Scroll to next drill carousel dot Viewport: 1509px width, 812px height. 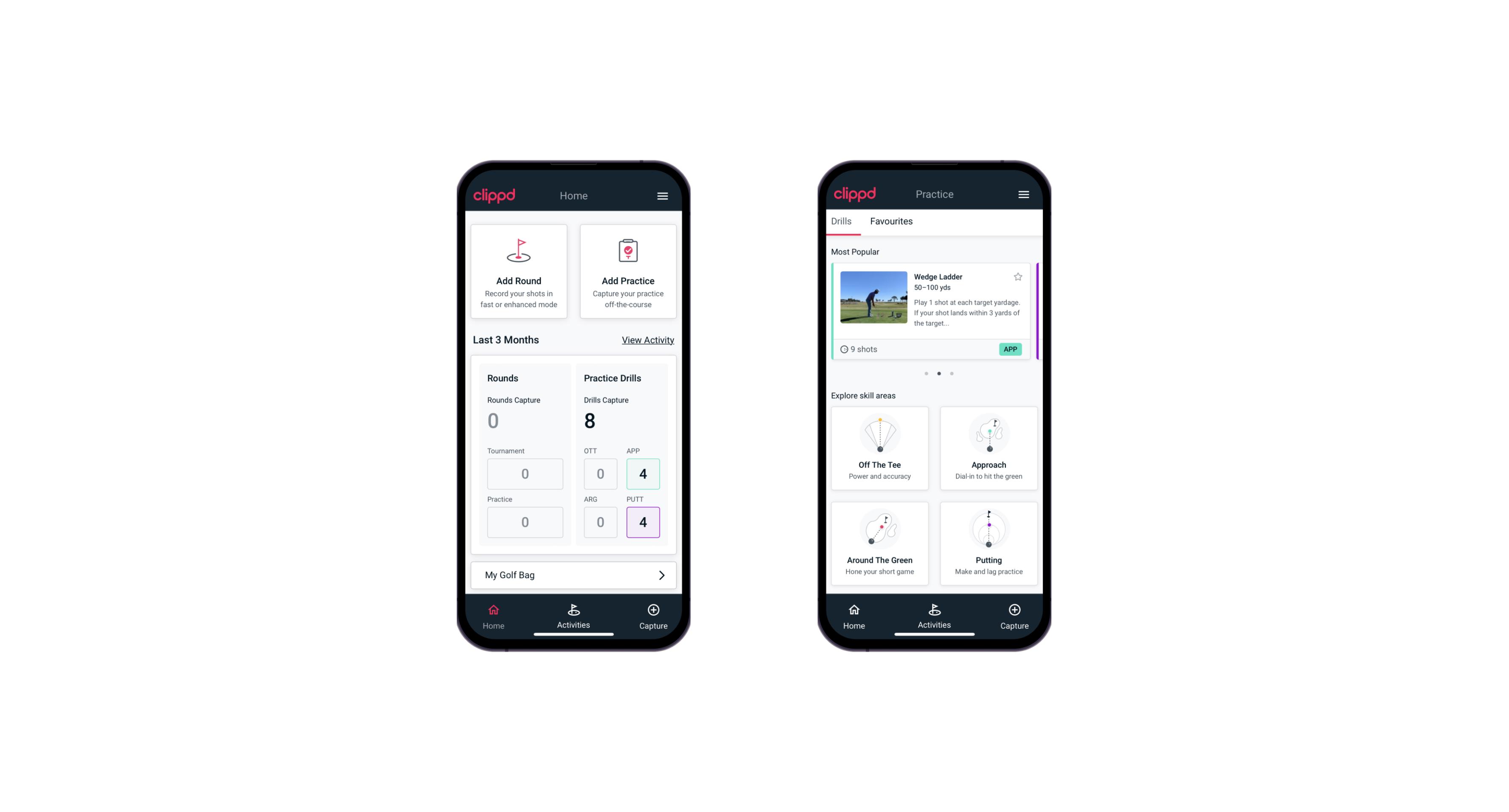(951, 373)
